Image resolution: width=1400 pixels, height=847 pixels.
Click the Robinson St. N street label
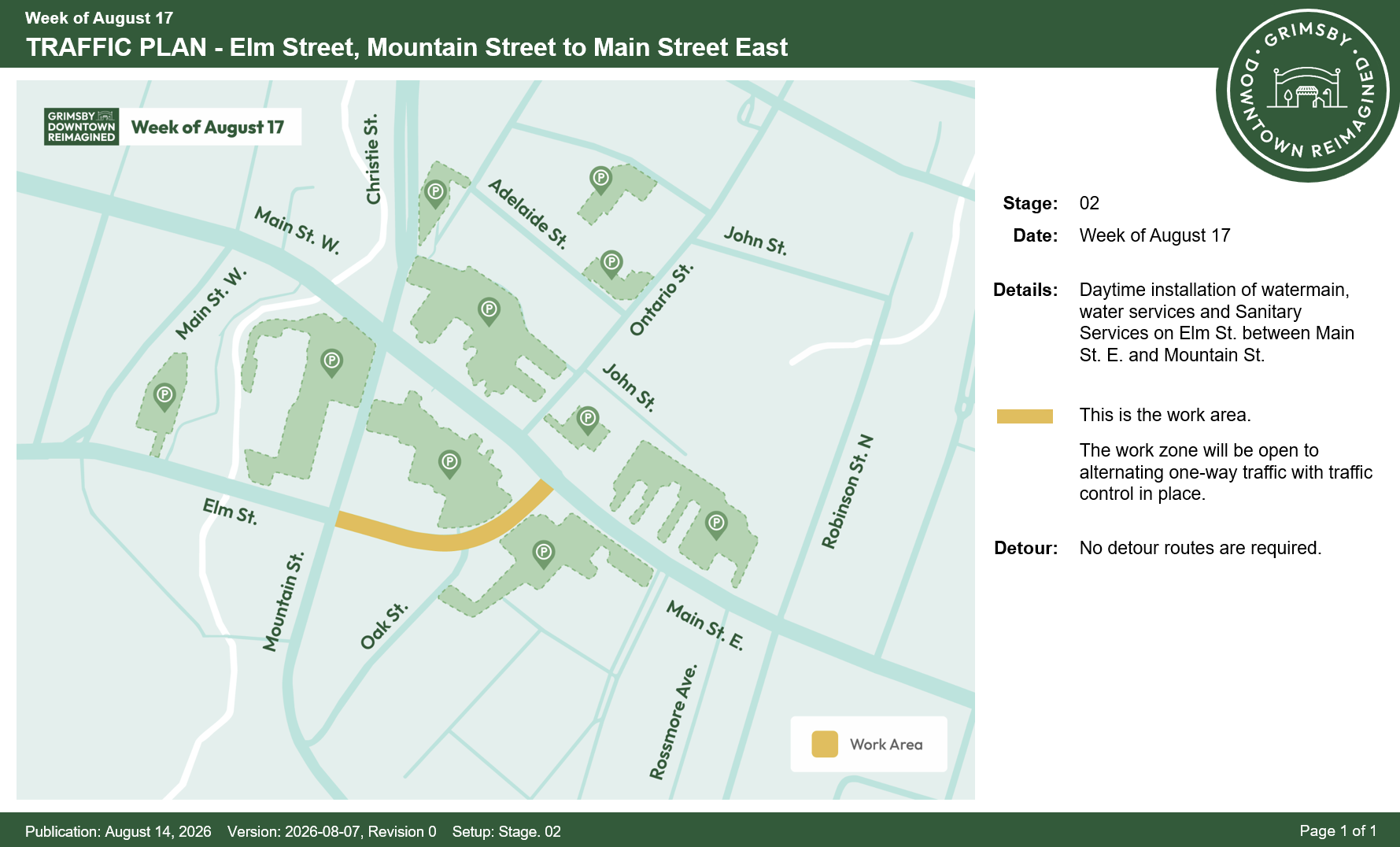point(848,491)
